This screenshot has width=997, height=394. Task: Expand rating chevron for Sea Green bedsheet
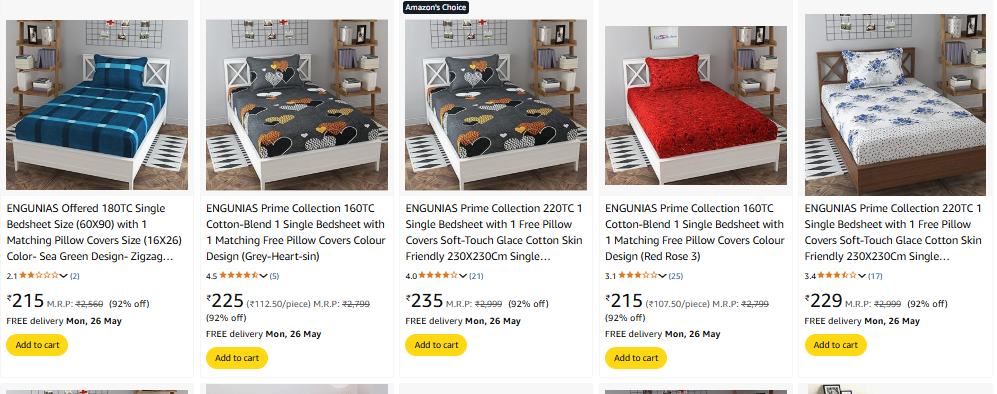click(x=64, y=276)
